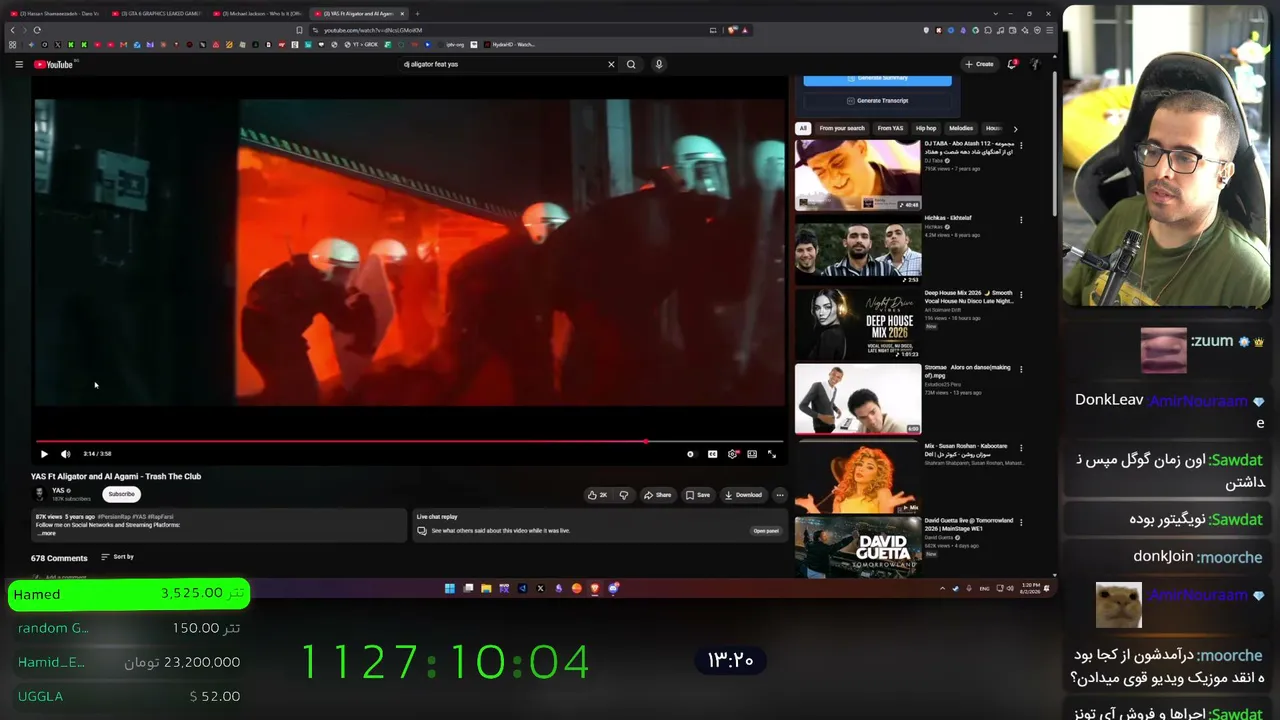Play the YouTube video
1280x720 pixels.
[x=44, y=454]
